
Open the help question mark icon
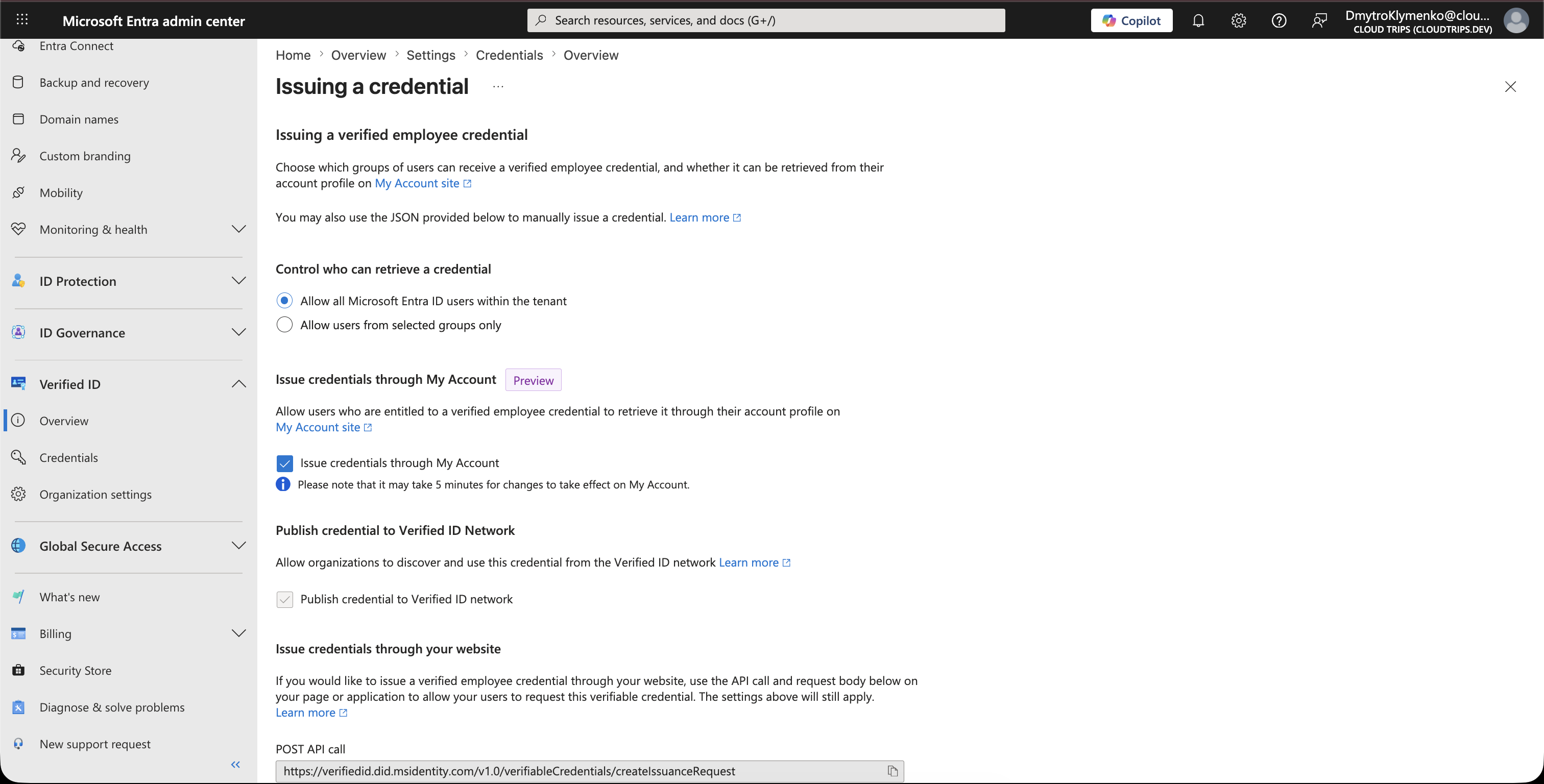click(x=1278, y=20)
